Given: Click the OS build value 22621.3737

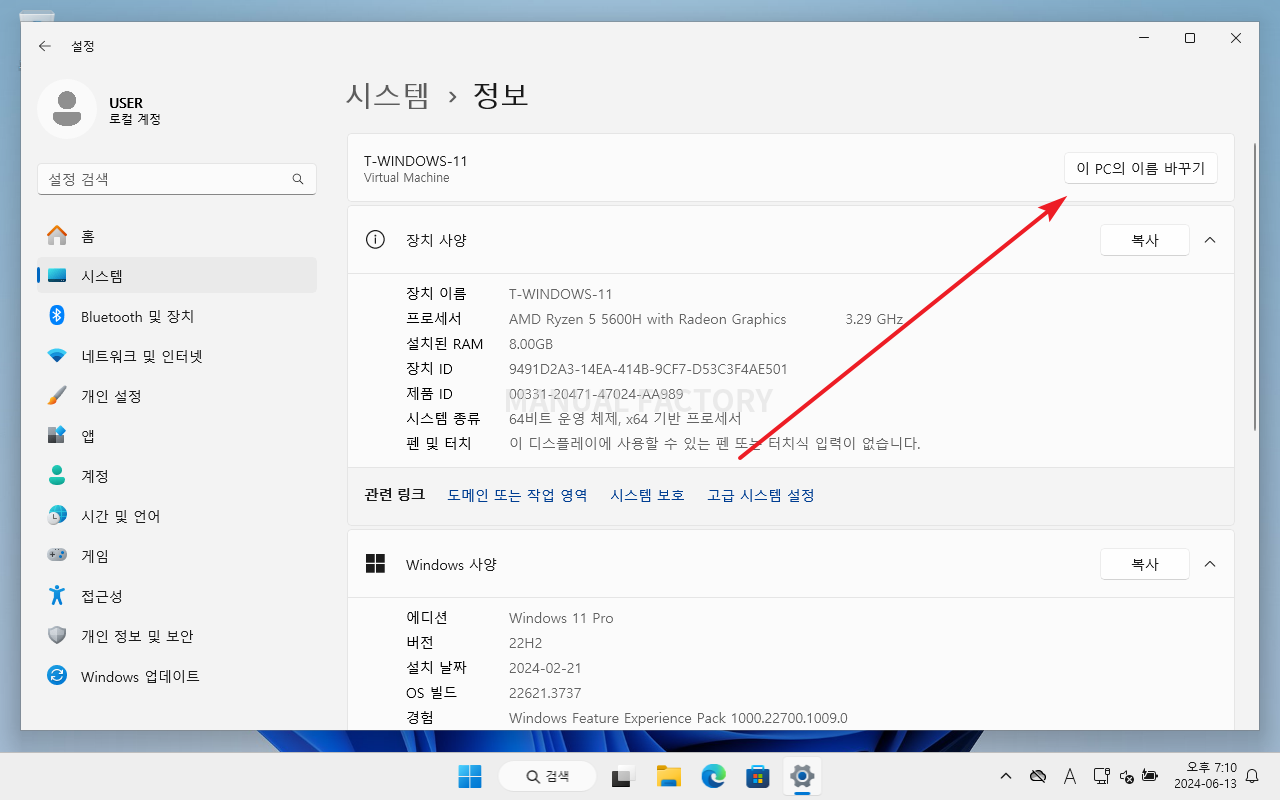Looking at the screenshot, I should tap(545, 693).
